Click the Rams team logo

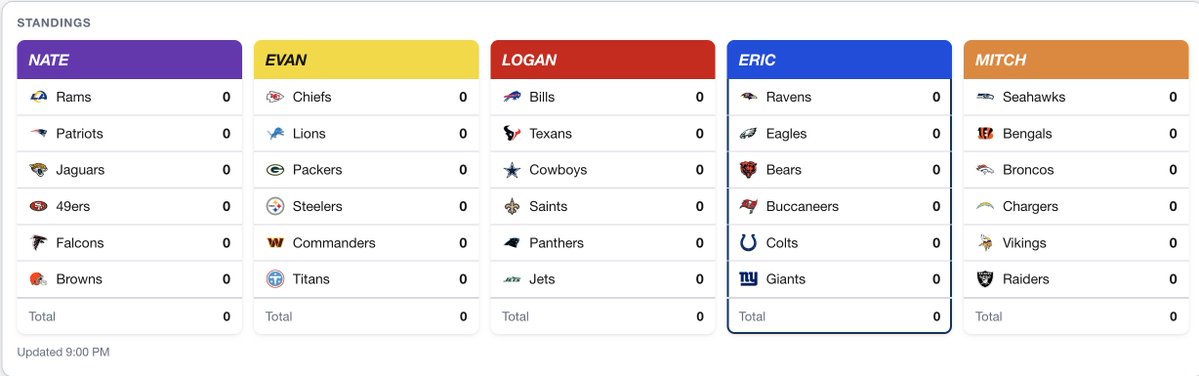(38, 97)
